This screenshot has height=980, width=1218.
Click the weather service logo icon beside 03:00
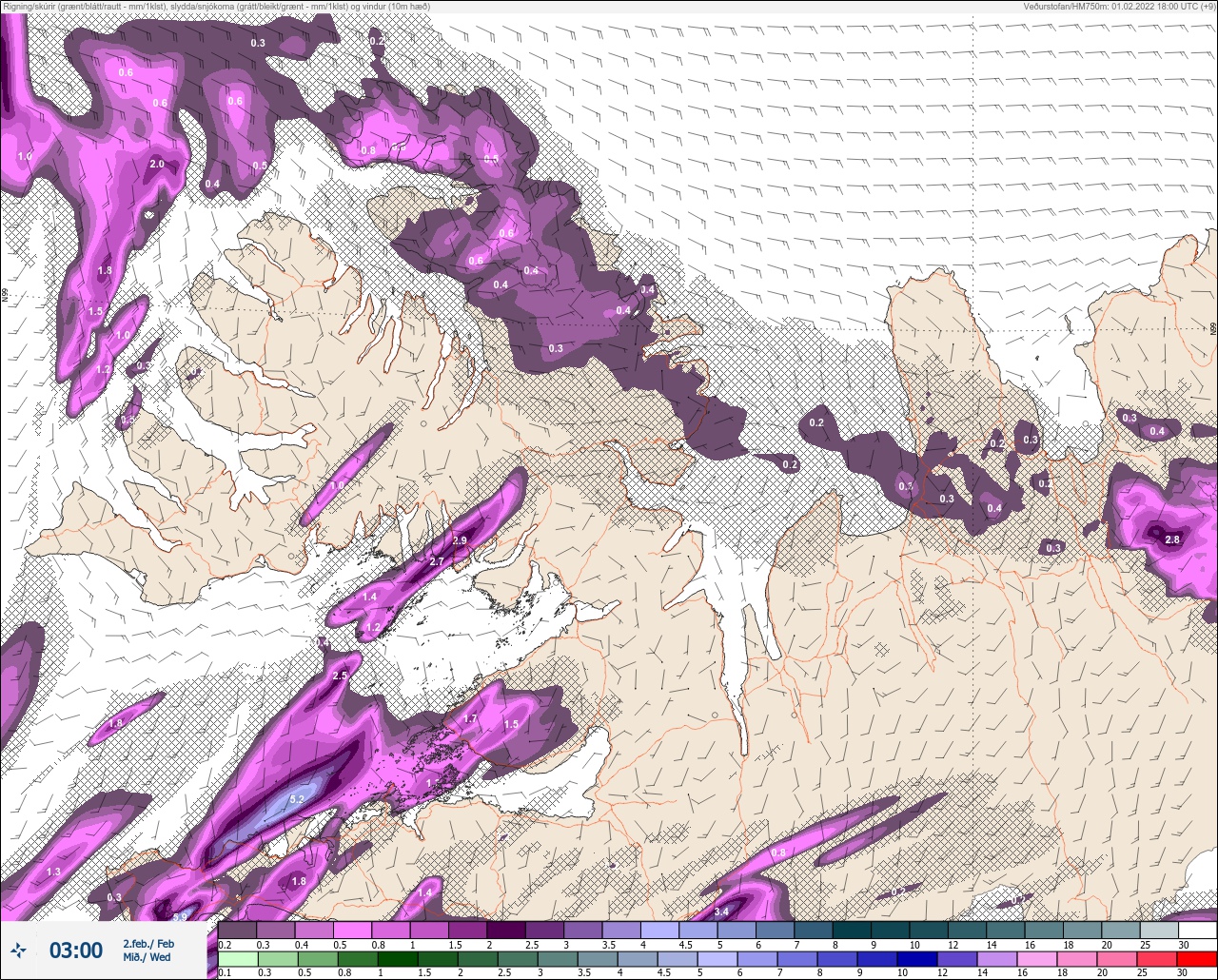click(18, 950)
